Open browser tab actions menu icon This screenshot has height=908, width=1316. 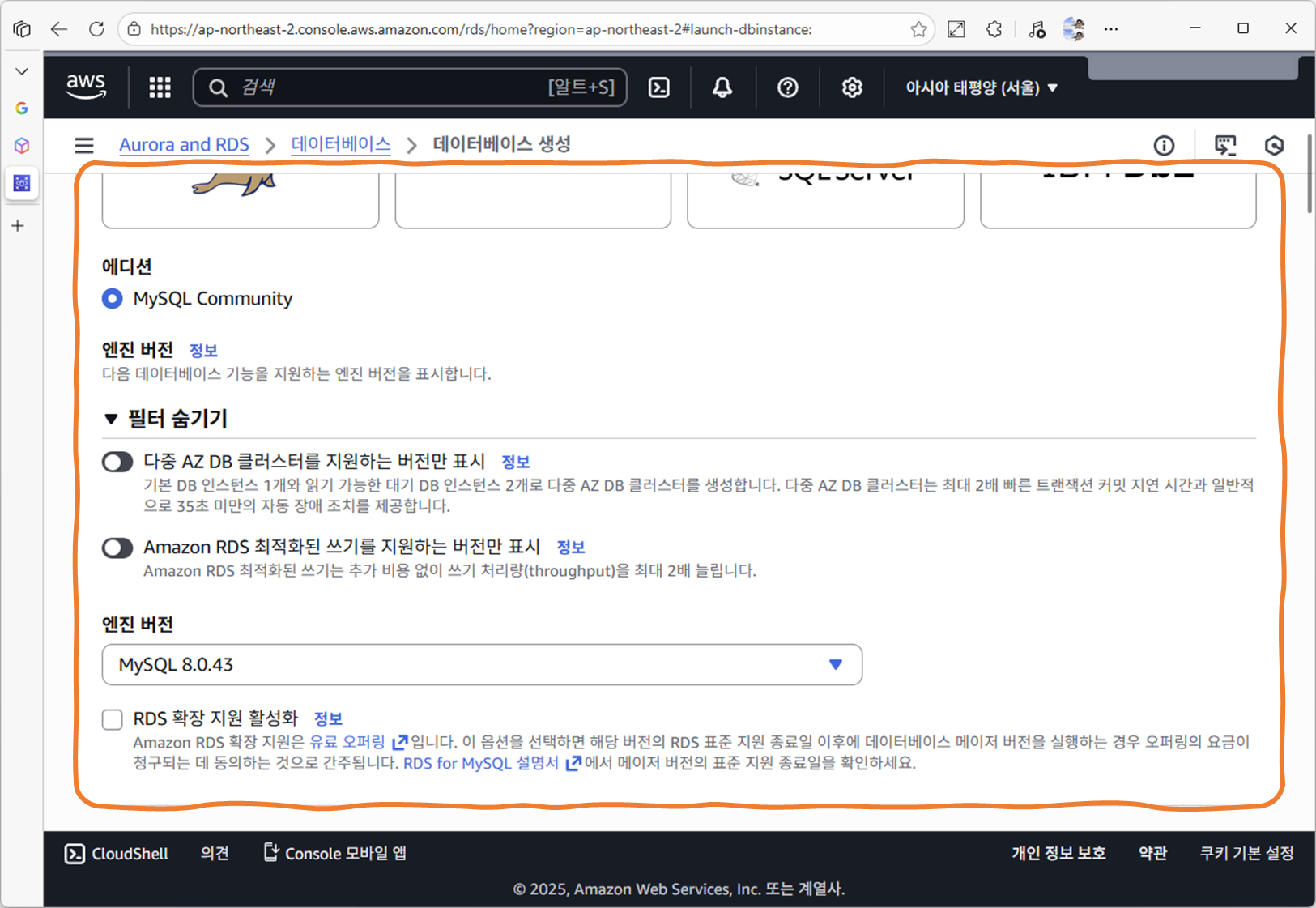pos(22,29)
